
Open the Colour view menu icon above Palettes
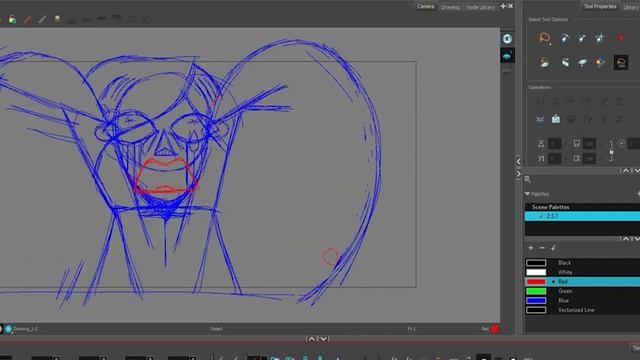[527, 179]
